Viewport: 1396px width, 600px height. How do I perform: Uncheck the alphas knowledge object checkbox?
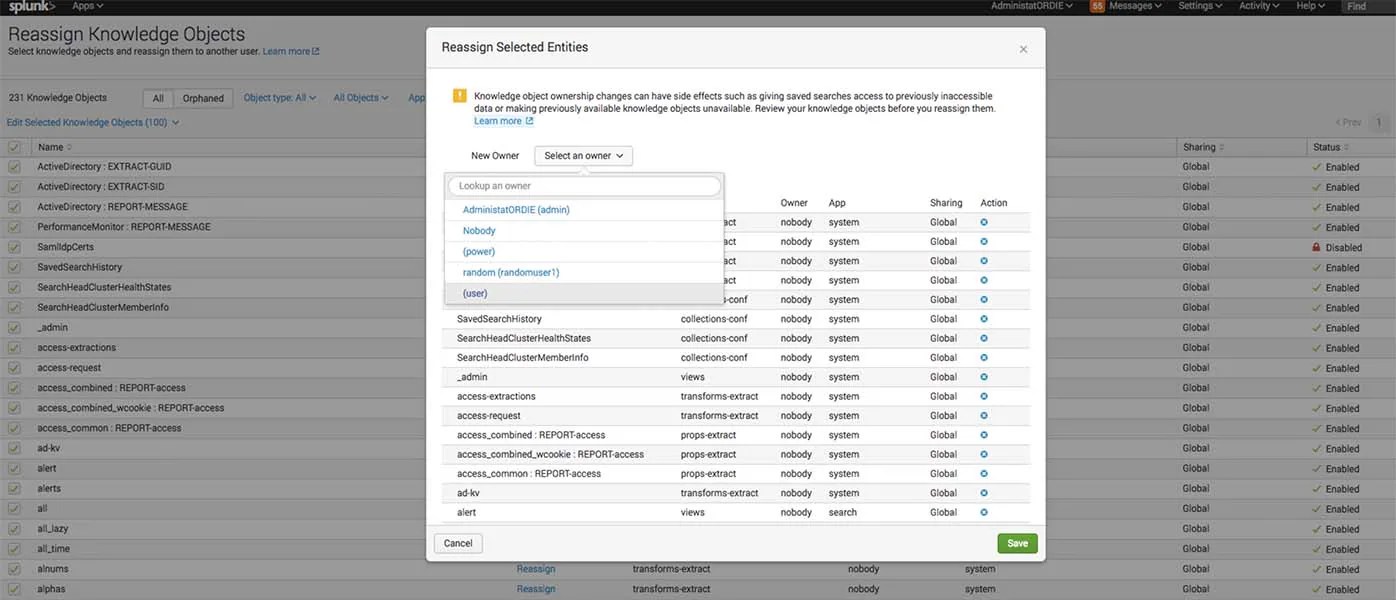click(14, 589)
